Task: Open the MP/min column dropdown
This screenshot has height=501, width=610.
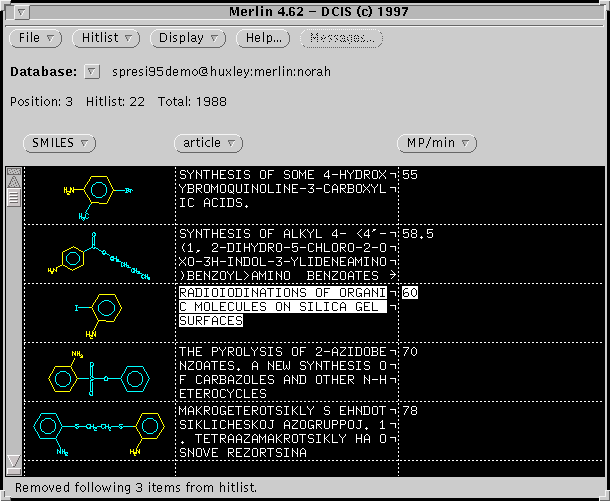Action: (x=435, y=143)
